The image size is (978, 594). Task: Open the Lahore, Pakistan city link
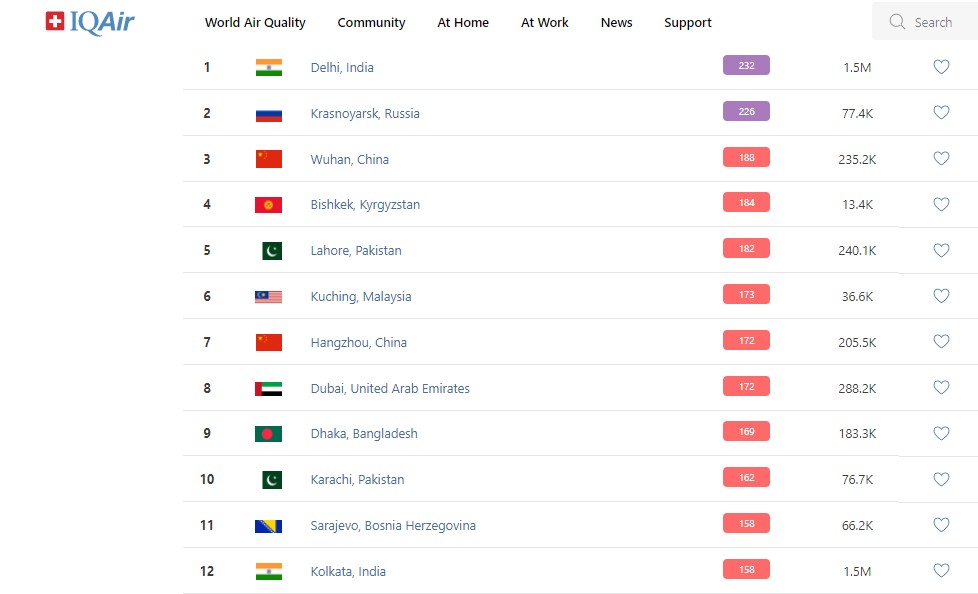click(356, 251)
